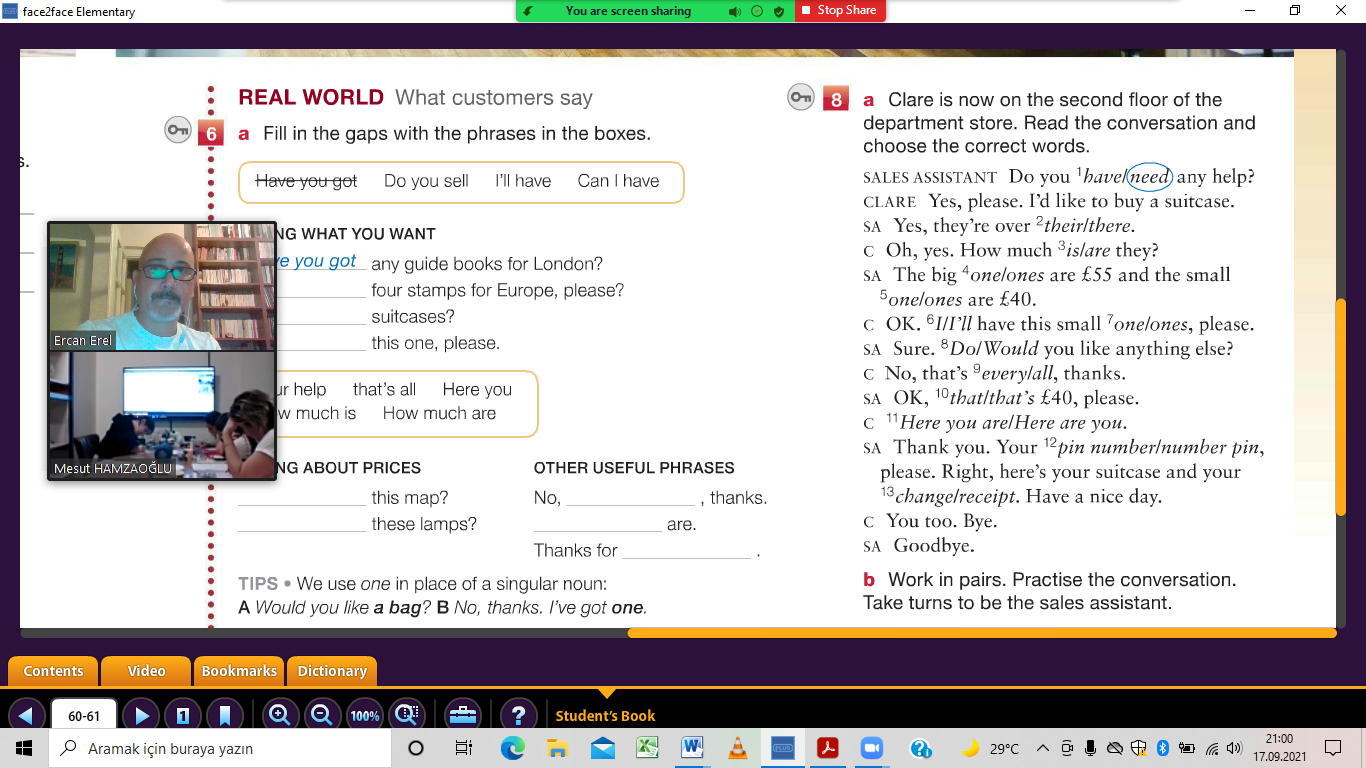Reset the zoom to 100%

tap(365, 715)
